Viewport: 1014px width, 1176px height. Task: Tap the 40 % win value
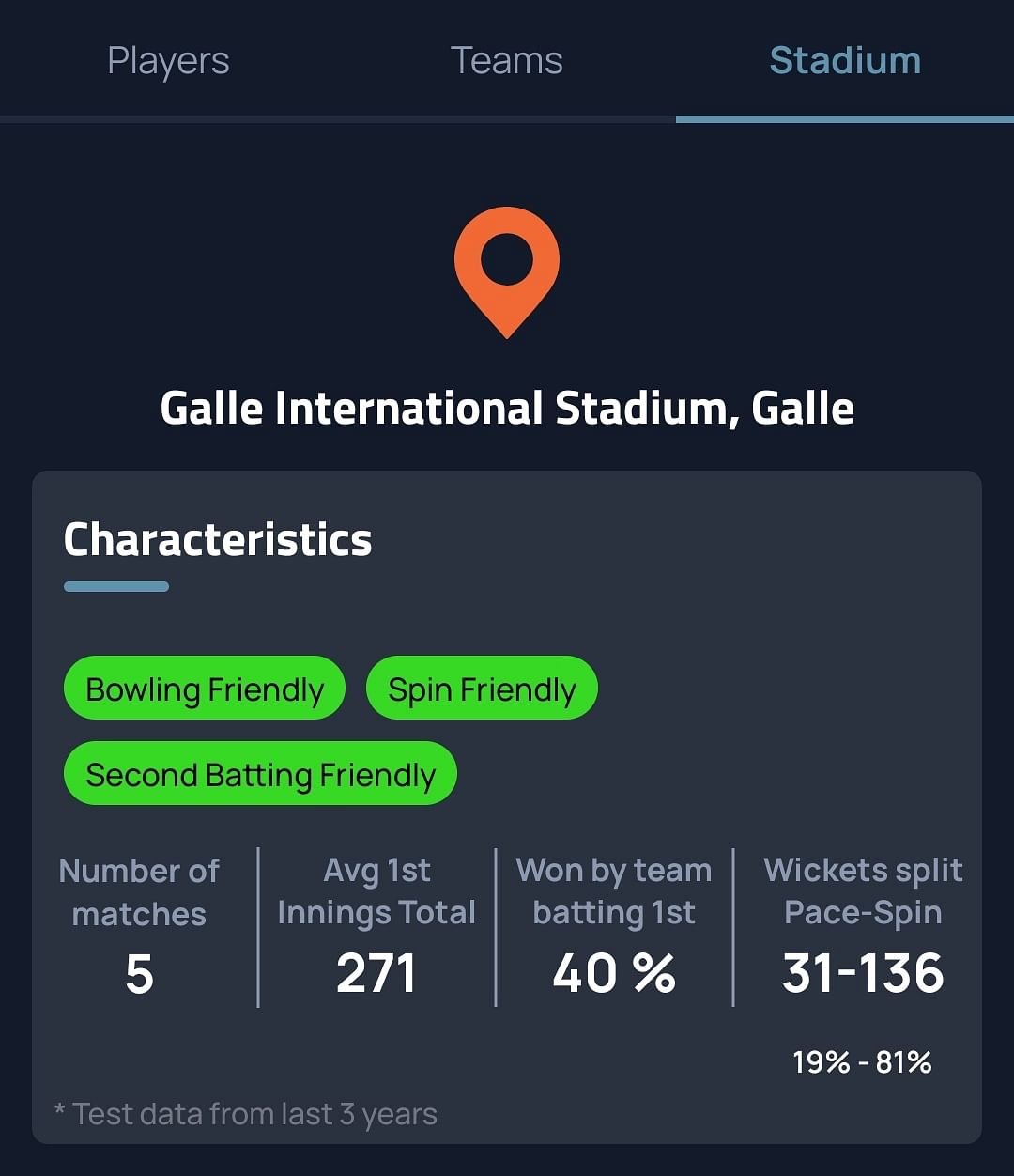click(x=614, y=974)
